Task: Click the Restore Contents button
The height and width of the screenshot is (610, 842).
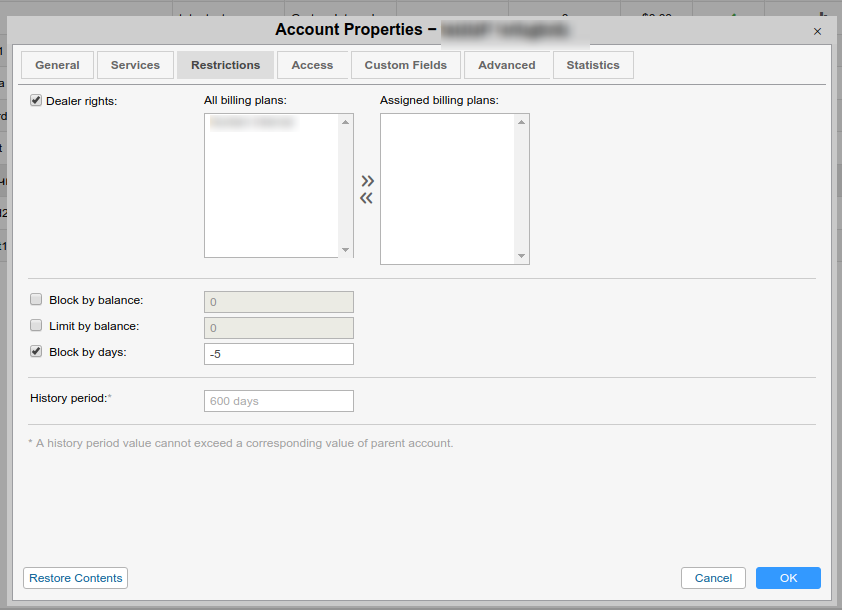Action: click(76, 578)
